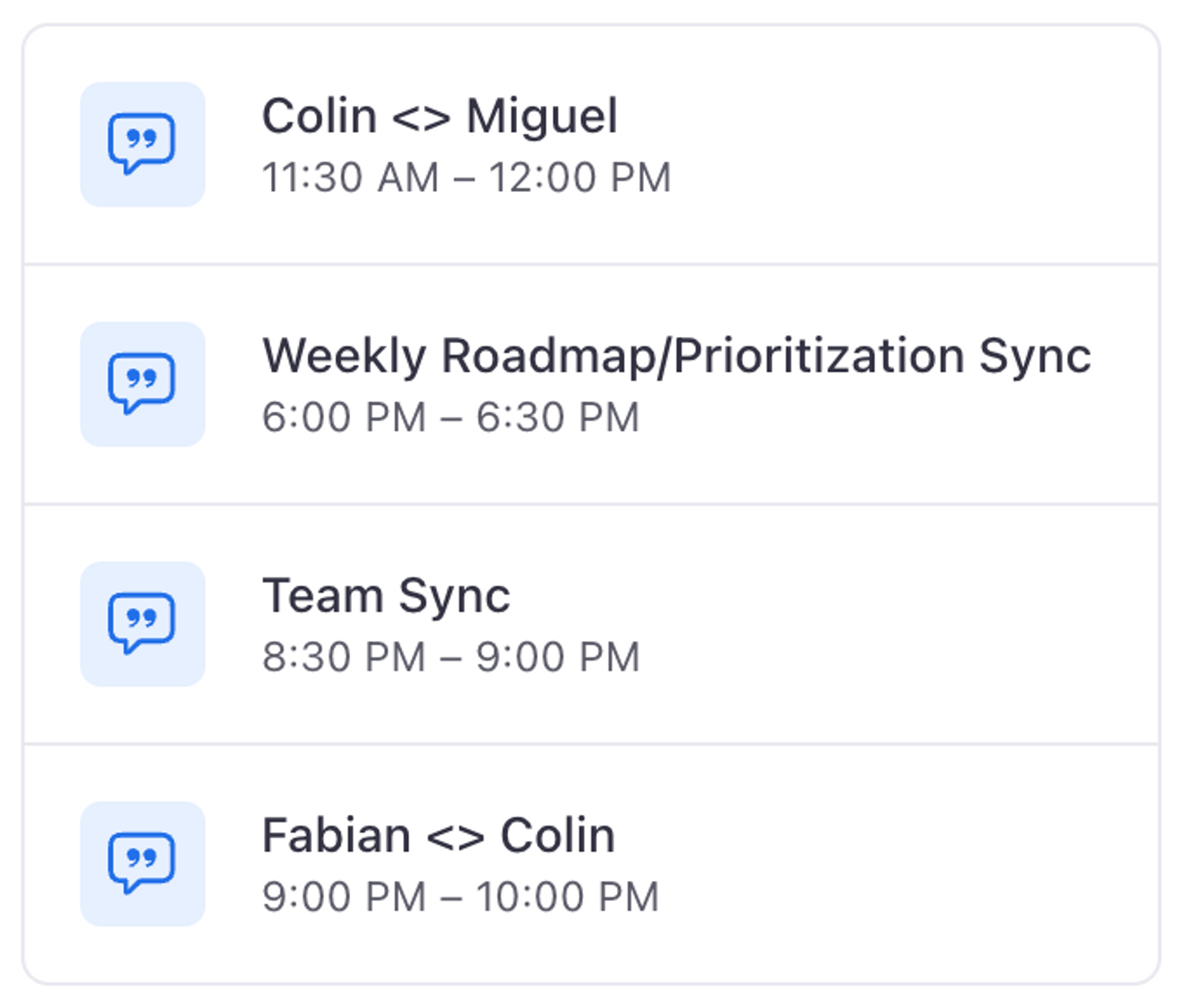Click the 6:00 PM – 6:30 PM time

[450, 417]
